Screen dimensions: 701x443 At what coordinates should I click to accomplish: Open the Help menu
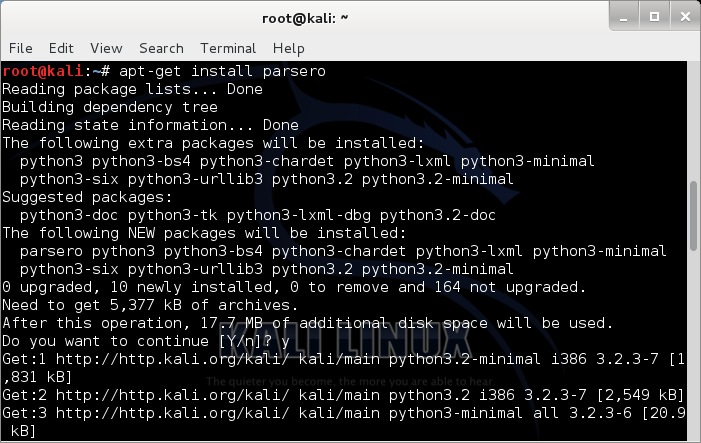[x=288, y=48]
